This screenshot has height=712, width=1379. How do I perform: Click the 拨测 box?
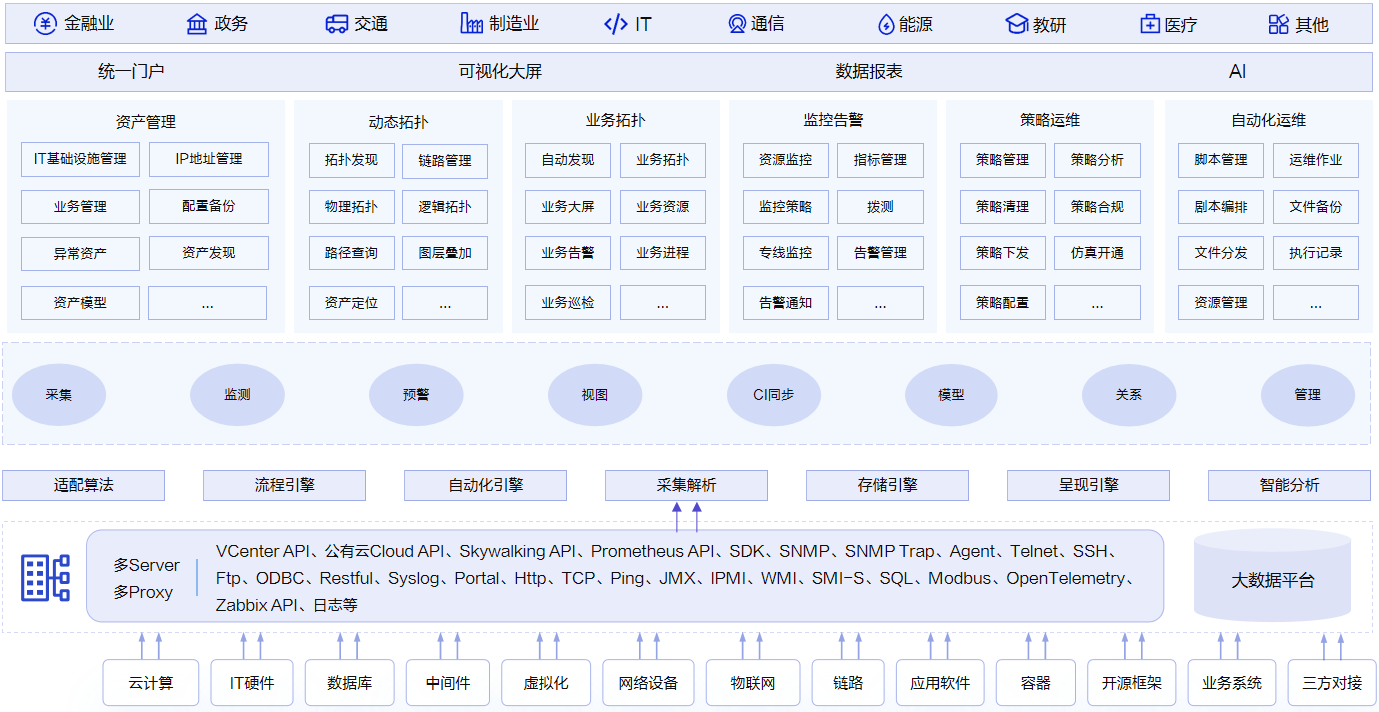(x=880, y=207)
